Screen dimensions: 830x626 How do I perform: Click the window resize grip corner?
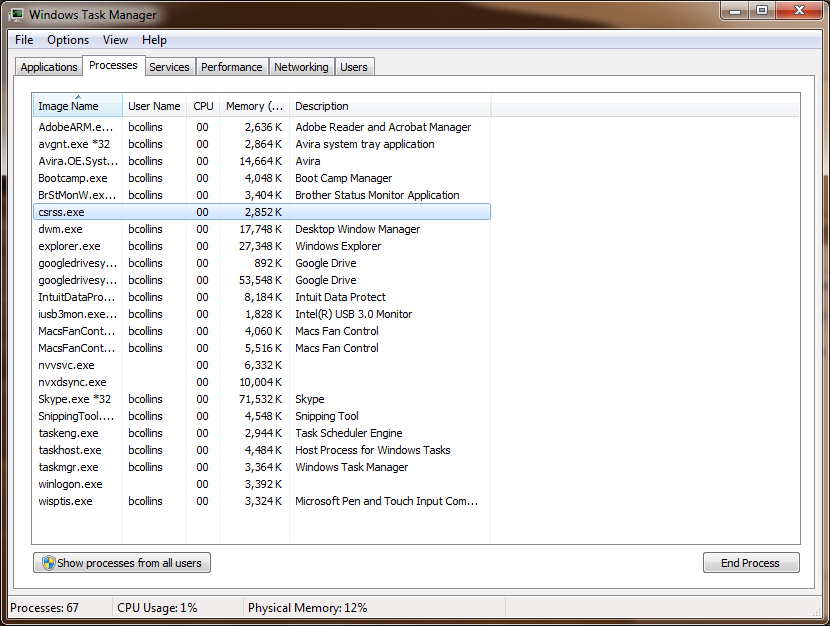tap(817, 612)
